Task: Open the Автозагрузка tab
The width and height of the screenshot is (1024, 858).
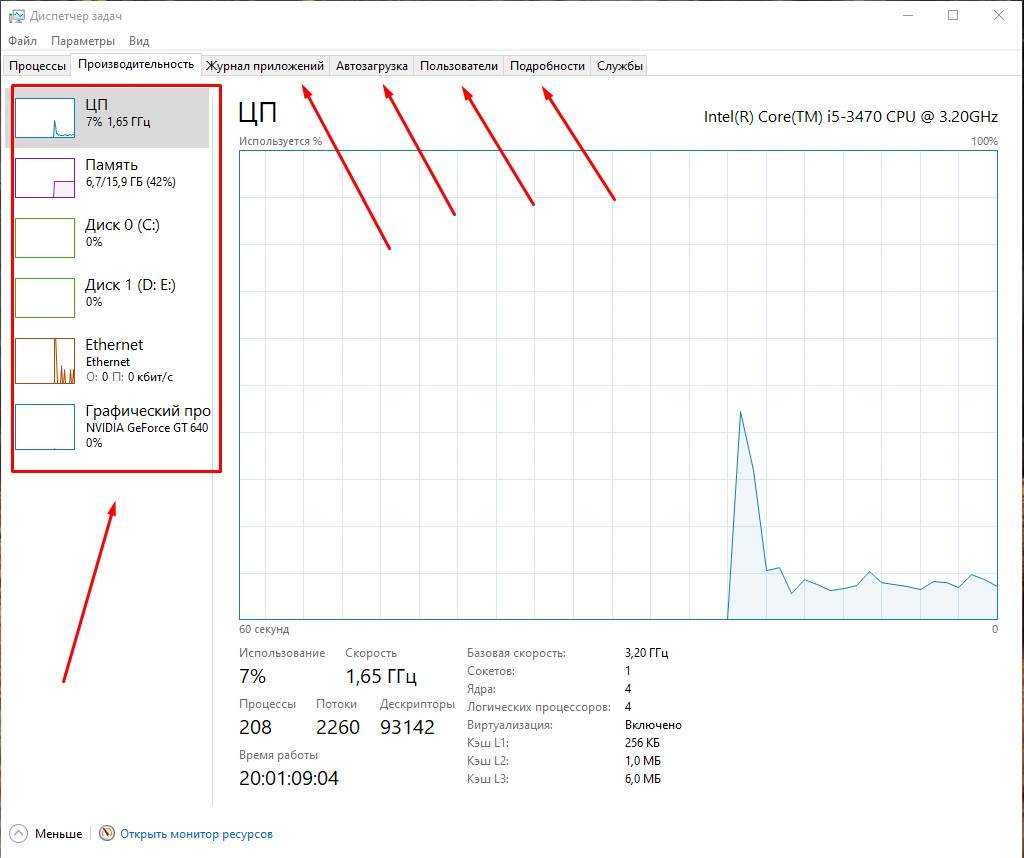Action: click(372, 66)
